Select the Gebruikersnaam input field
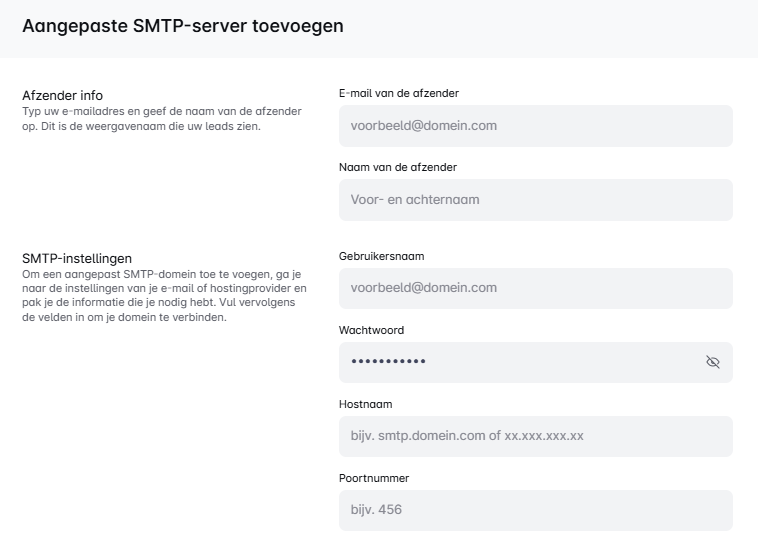758x557 pixels. 535,288
